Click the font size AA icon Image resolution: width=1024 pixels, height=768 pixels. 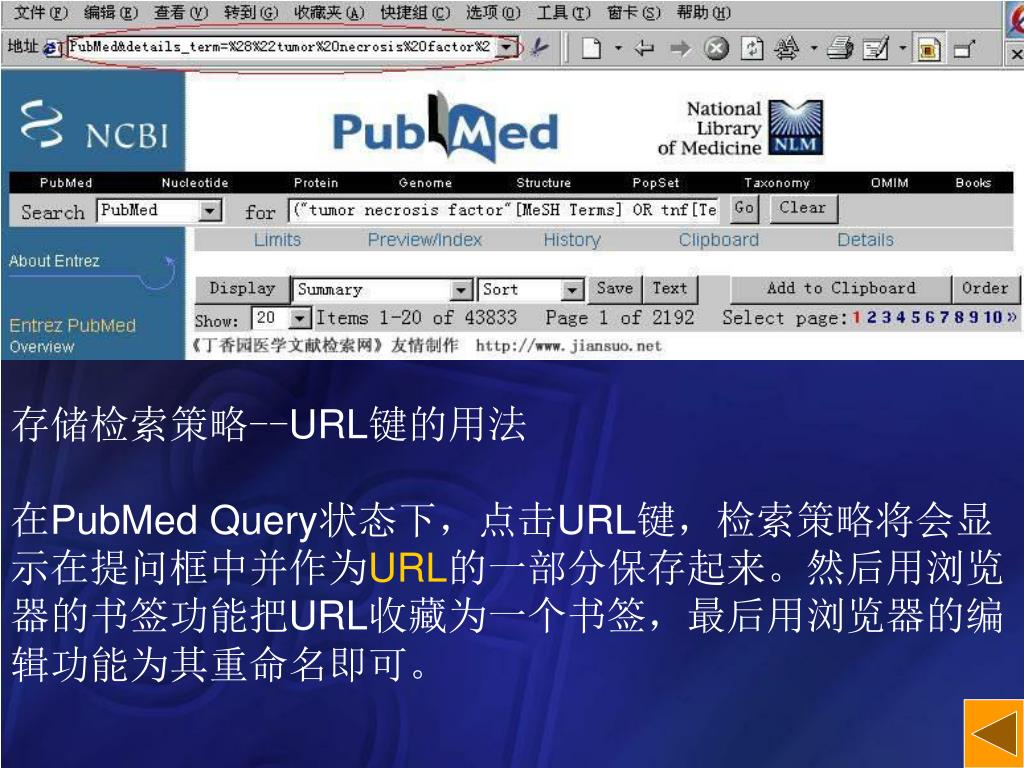[787, 48]
